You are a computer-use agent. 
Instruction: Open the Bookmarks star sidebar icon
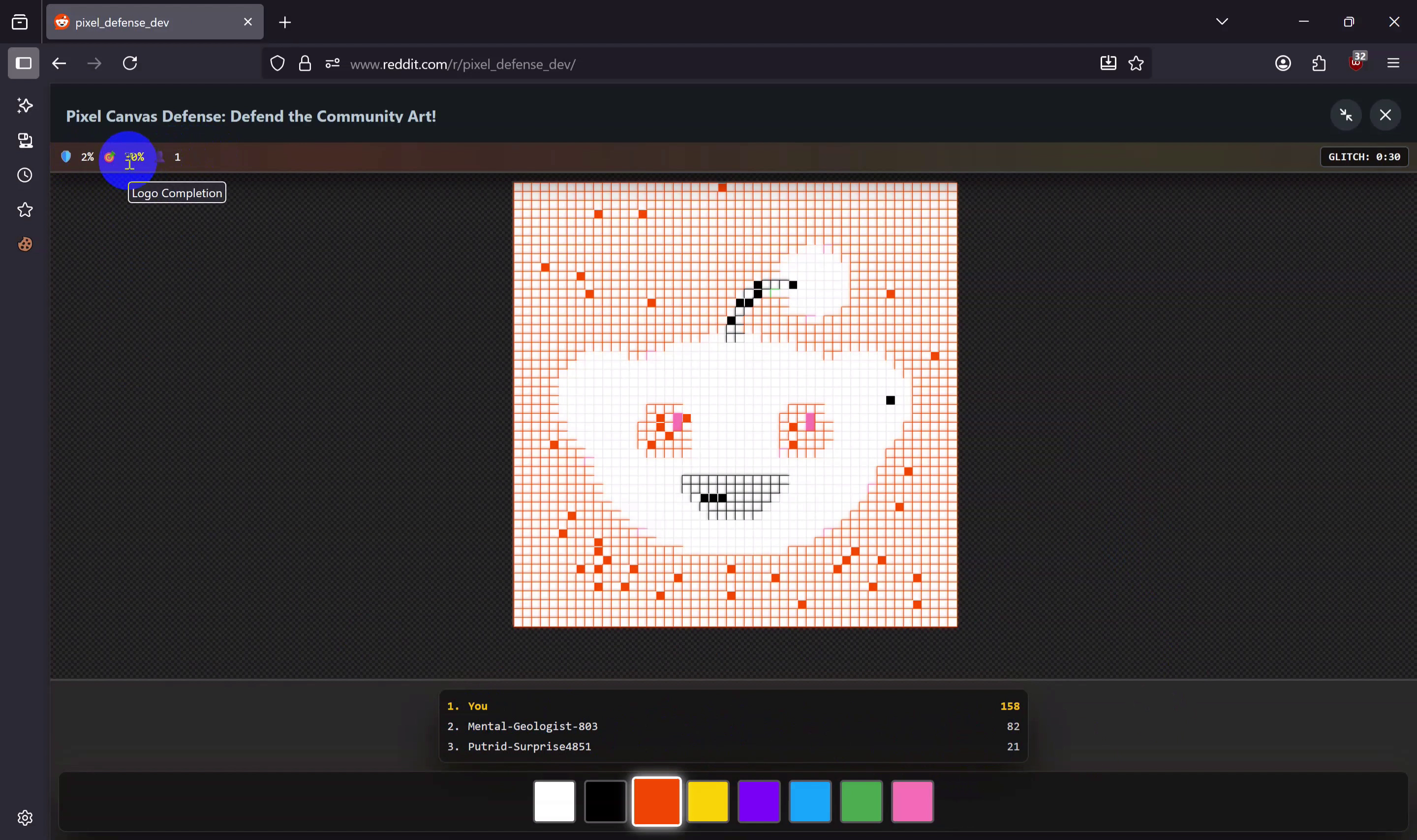(25, 210)
